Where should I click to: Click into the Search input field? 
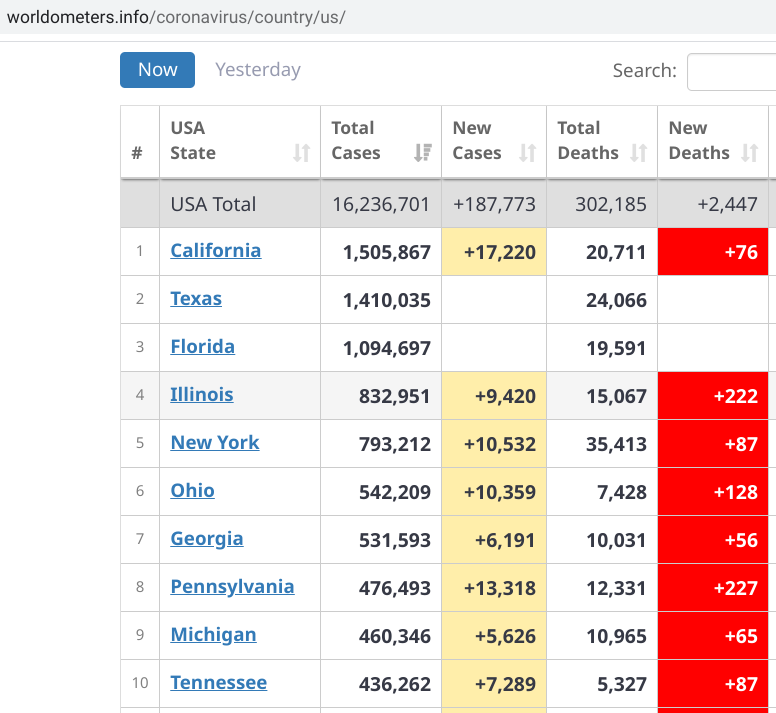[x=731, y=72]
